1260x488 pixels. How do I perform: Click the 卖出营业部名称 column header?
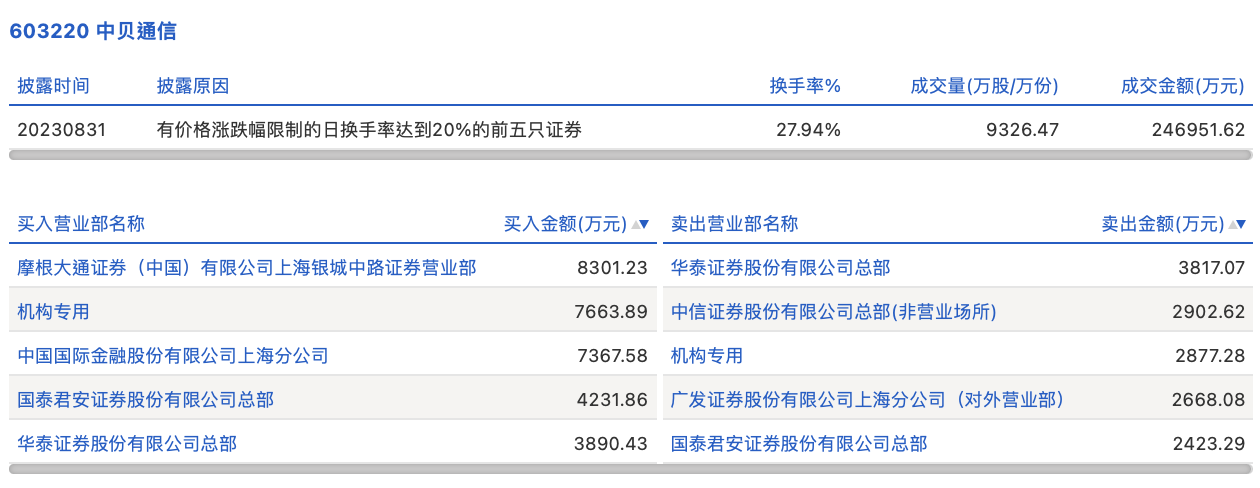(734, 224)
